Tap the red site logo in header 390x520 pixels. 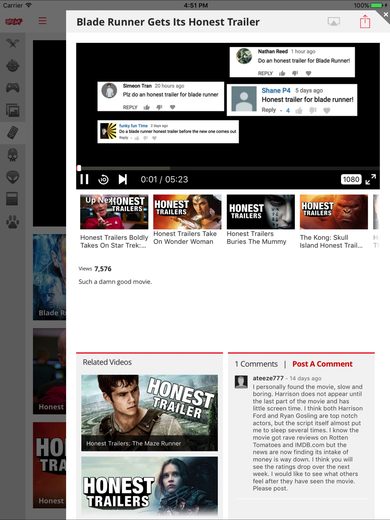pyautogui.click(x=14, y=21)
